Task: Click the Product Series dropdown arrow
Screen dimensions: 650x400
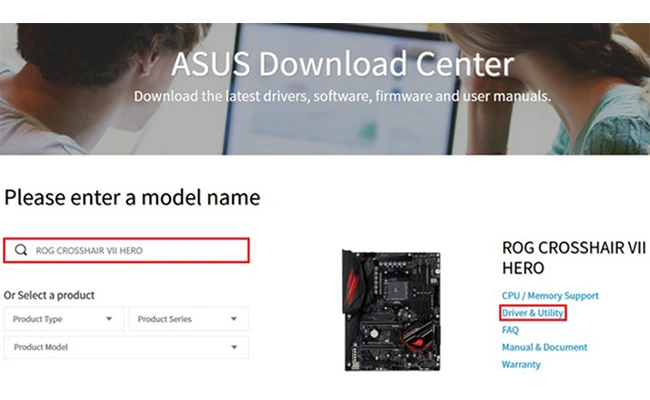Action: [233, 319]
